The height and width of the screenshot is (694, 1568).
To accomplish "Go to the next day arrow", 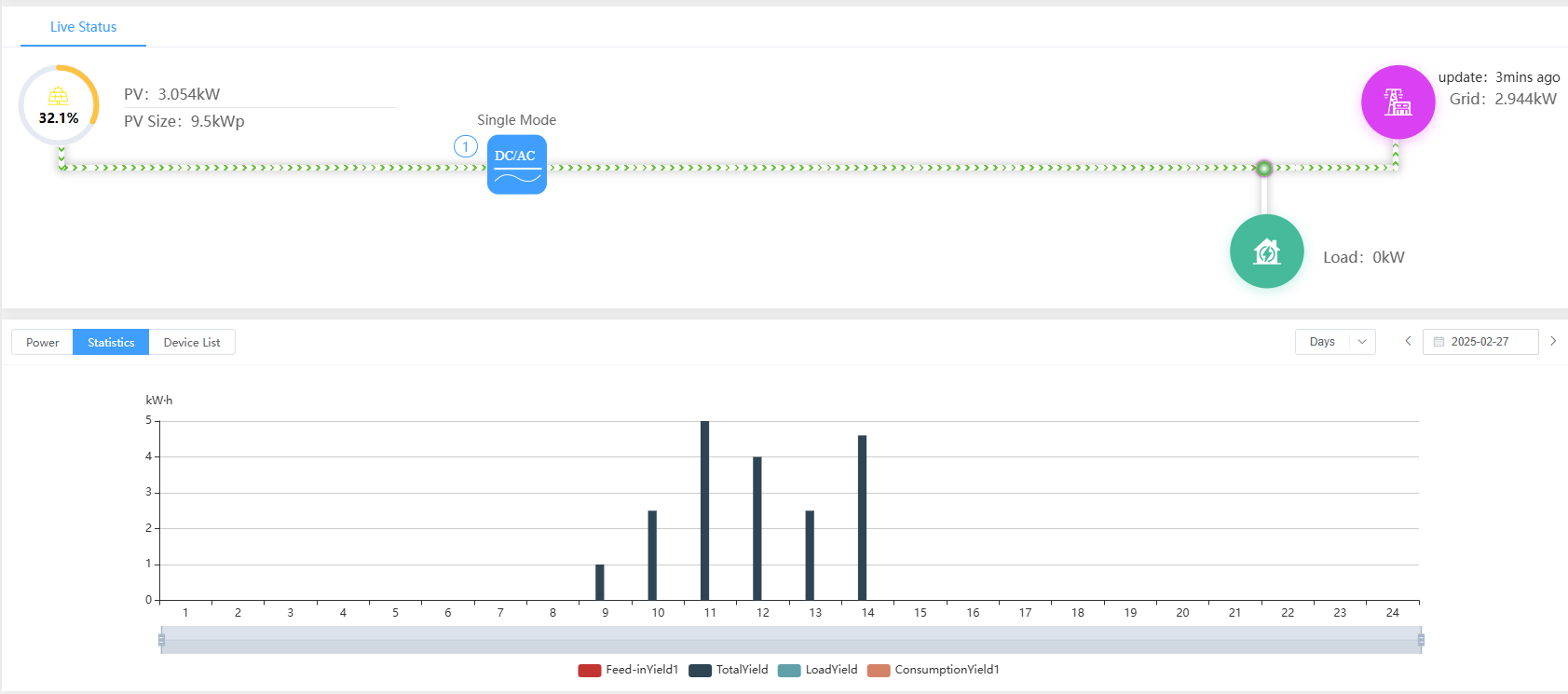I will pyautogui.click(x=1553, y=341).
